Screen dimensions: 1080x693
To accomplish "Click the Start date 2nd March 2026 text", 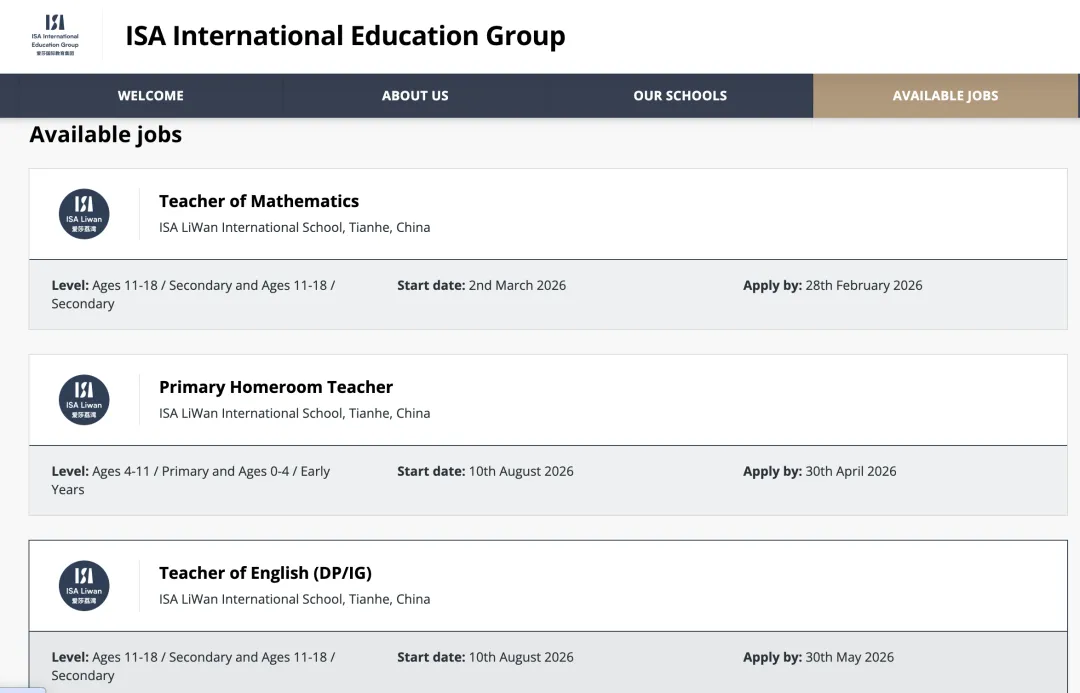I will point(481,285).
